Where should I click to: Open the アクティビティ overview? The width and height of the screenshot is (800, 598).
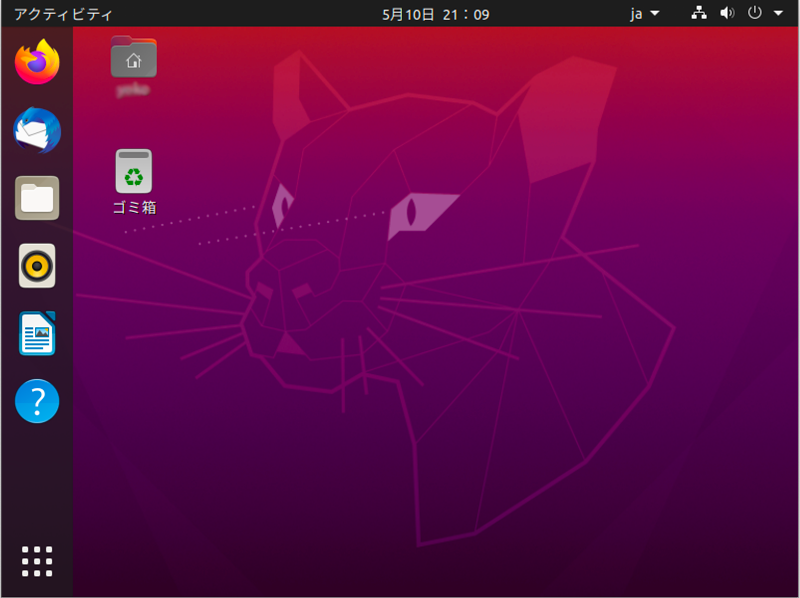pyautogui.click(x=63, y=14)
